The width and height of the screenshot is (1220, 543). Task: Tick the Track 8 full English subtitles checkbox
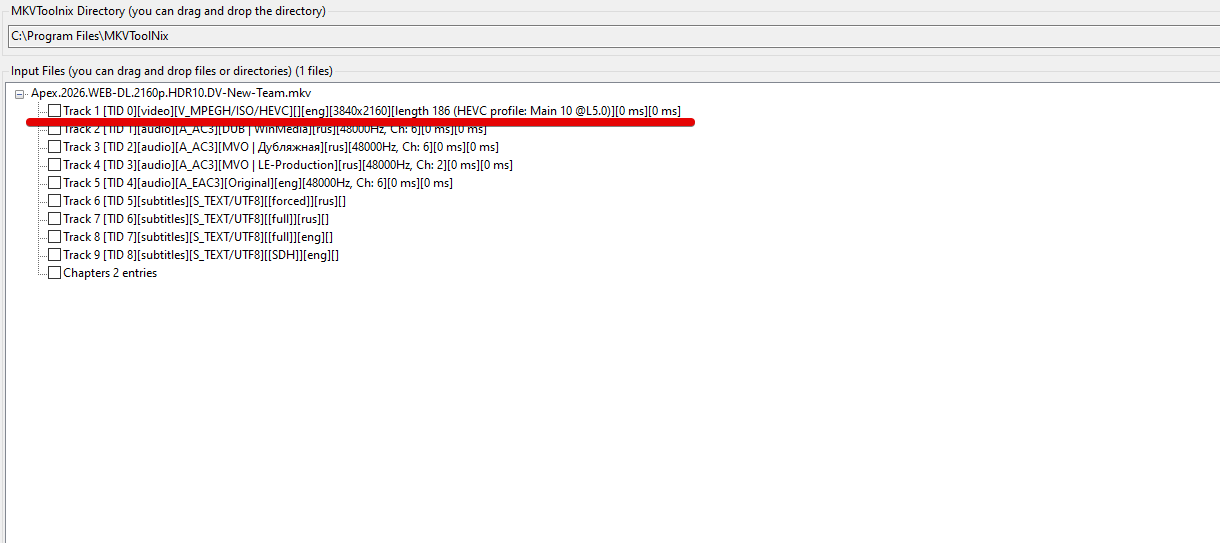(x=54, y=237)
